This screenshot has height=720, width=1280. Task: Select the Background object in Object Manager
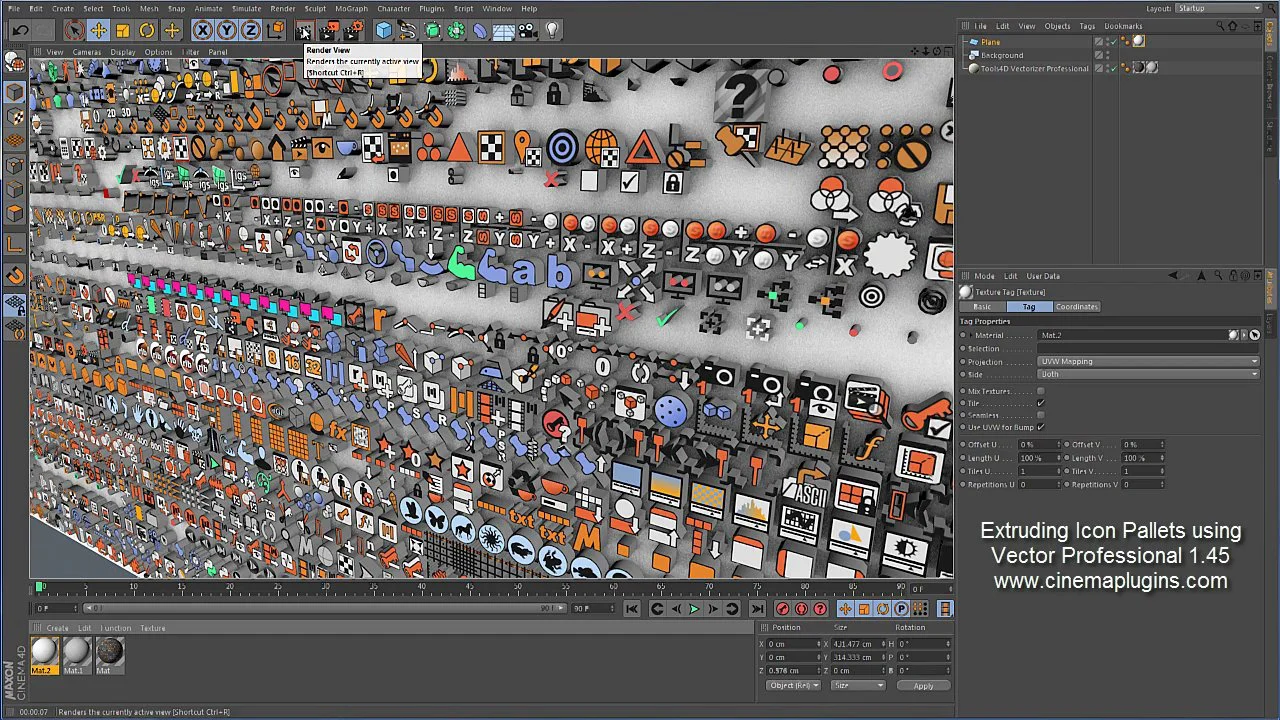click(1001, 55)
